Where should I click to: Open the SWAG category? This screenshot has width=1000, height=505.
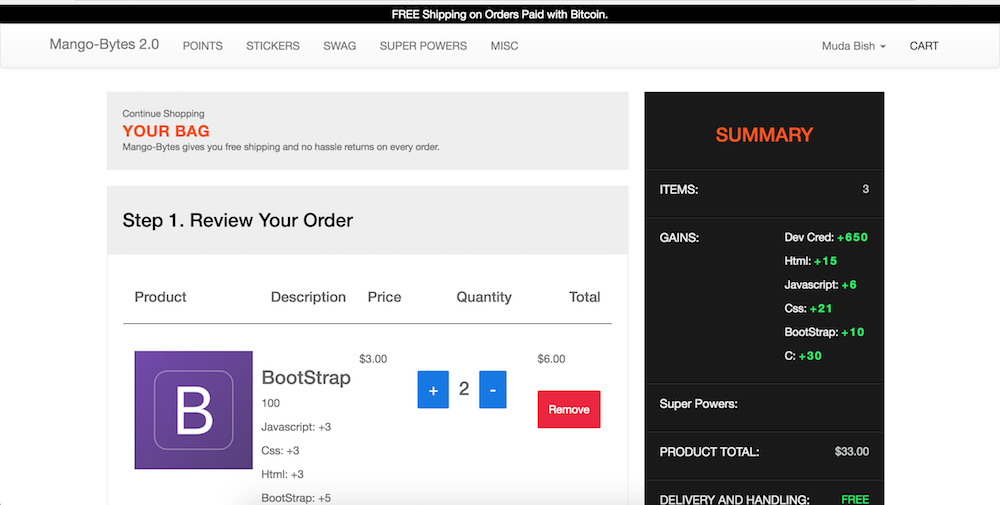(339, 46)
